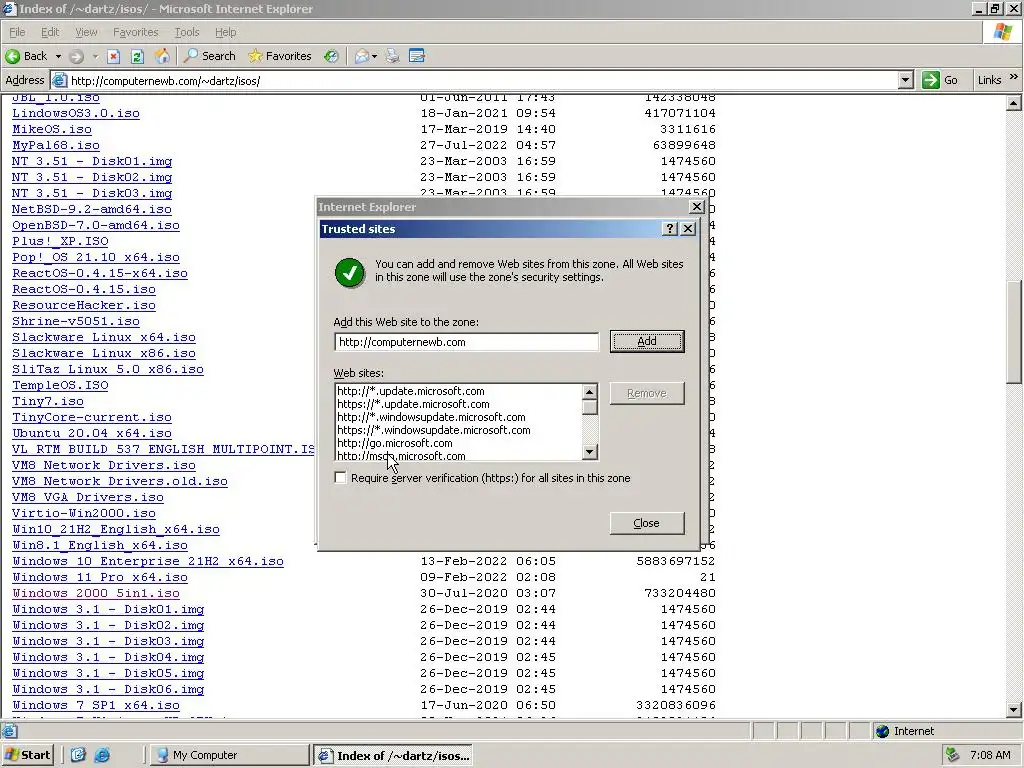This screenshot has height=768, width=1024.
Task: Open the NetBSD-9.2-amd64.iso link
Action: click(92, 210)
